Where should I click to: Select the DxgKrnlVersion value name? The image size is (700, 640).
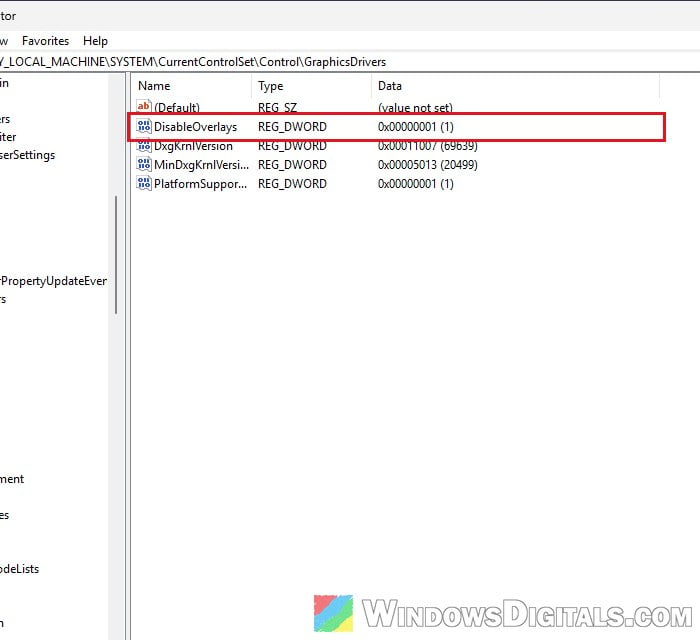pos(193,146)
